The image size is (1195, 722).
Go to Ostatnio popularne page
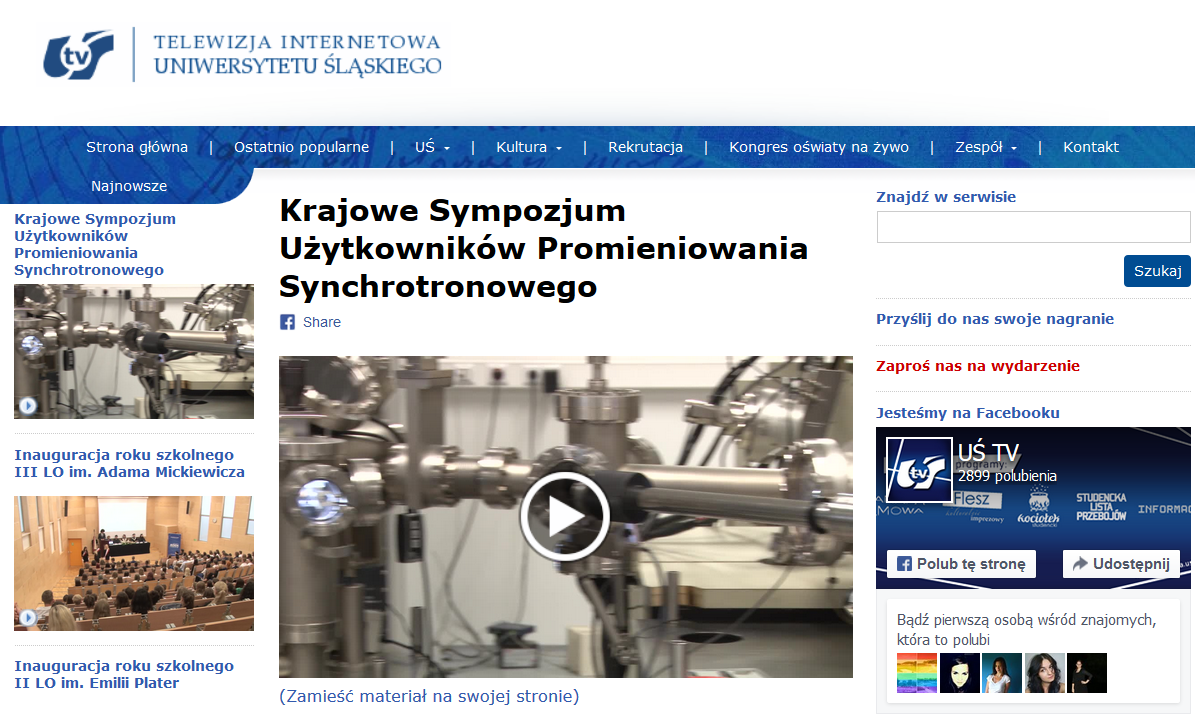[x=301, y=147]
